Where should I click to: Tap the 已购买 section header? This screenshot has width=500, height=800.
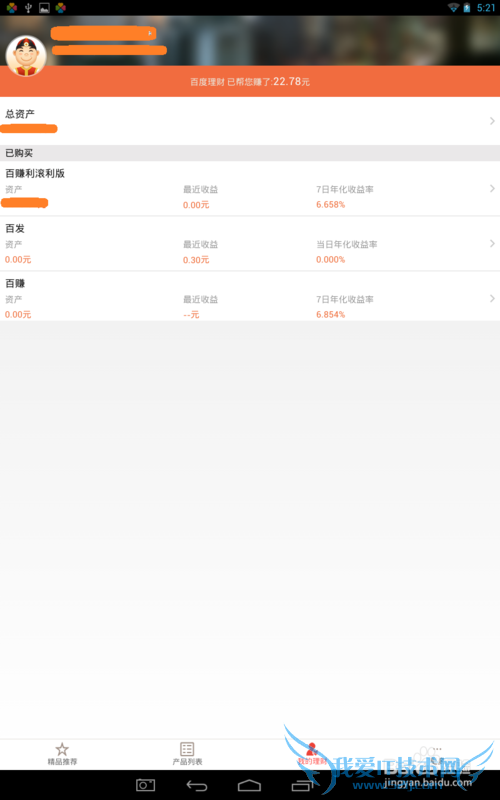tap(250, 153)
